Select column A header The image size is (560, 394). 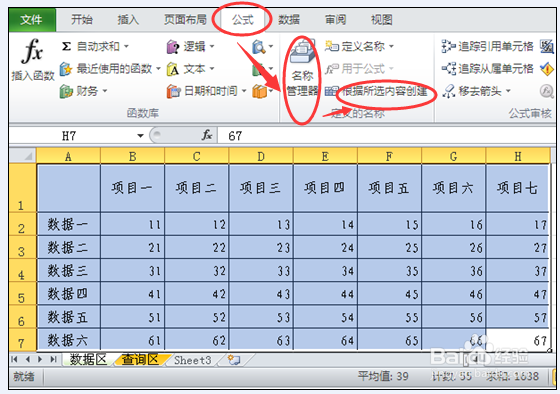[69, 156]
